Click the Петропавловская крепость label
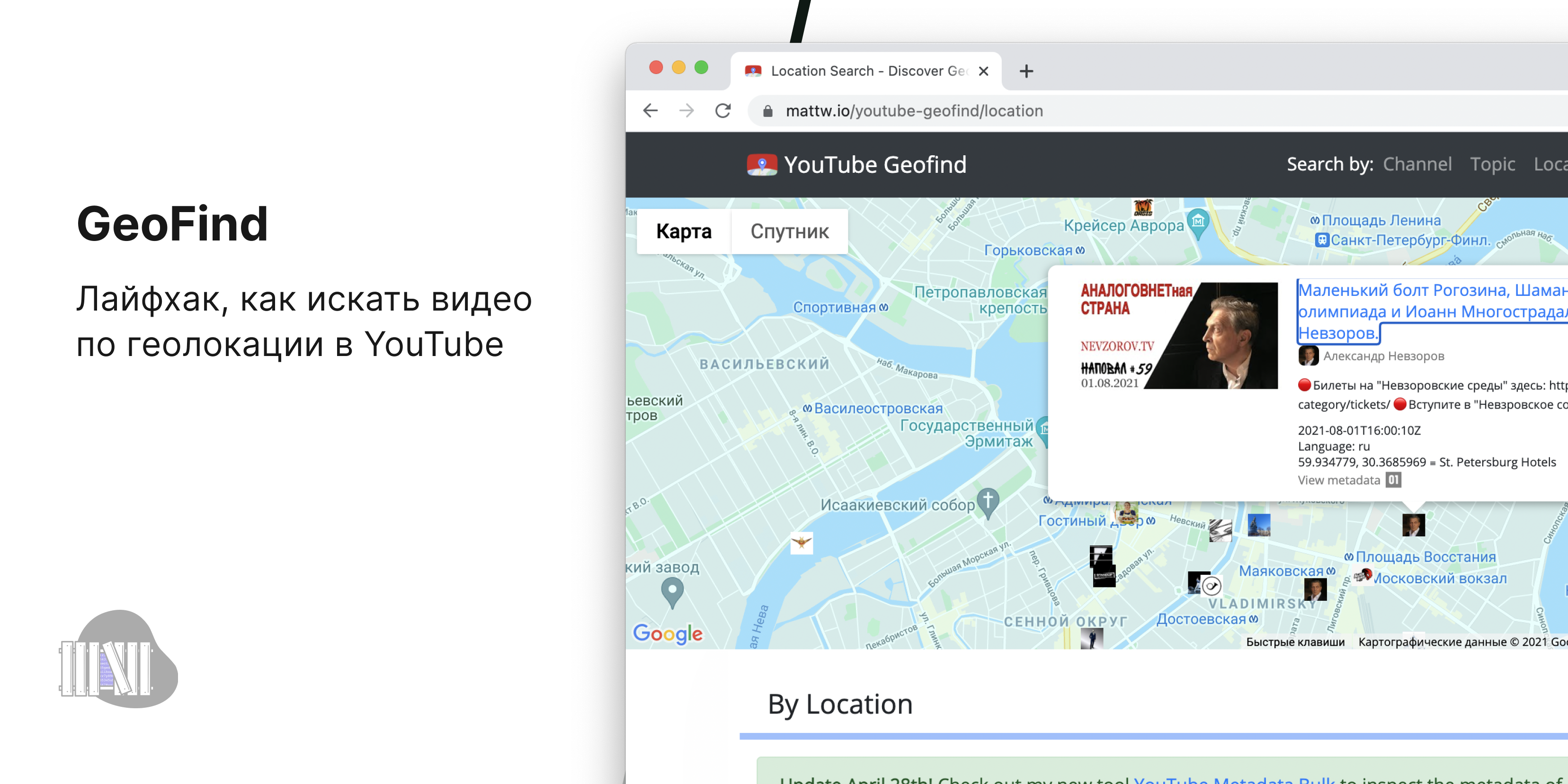1568x784 pixels. (x=980, y=300)
